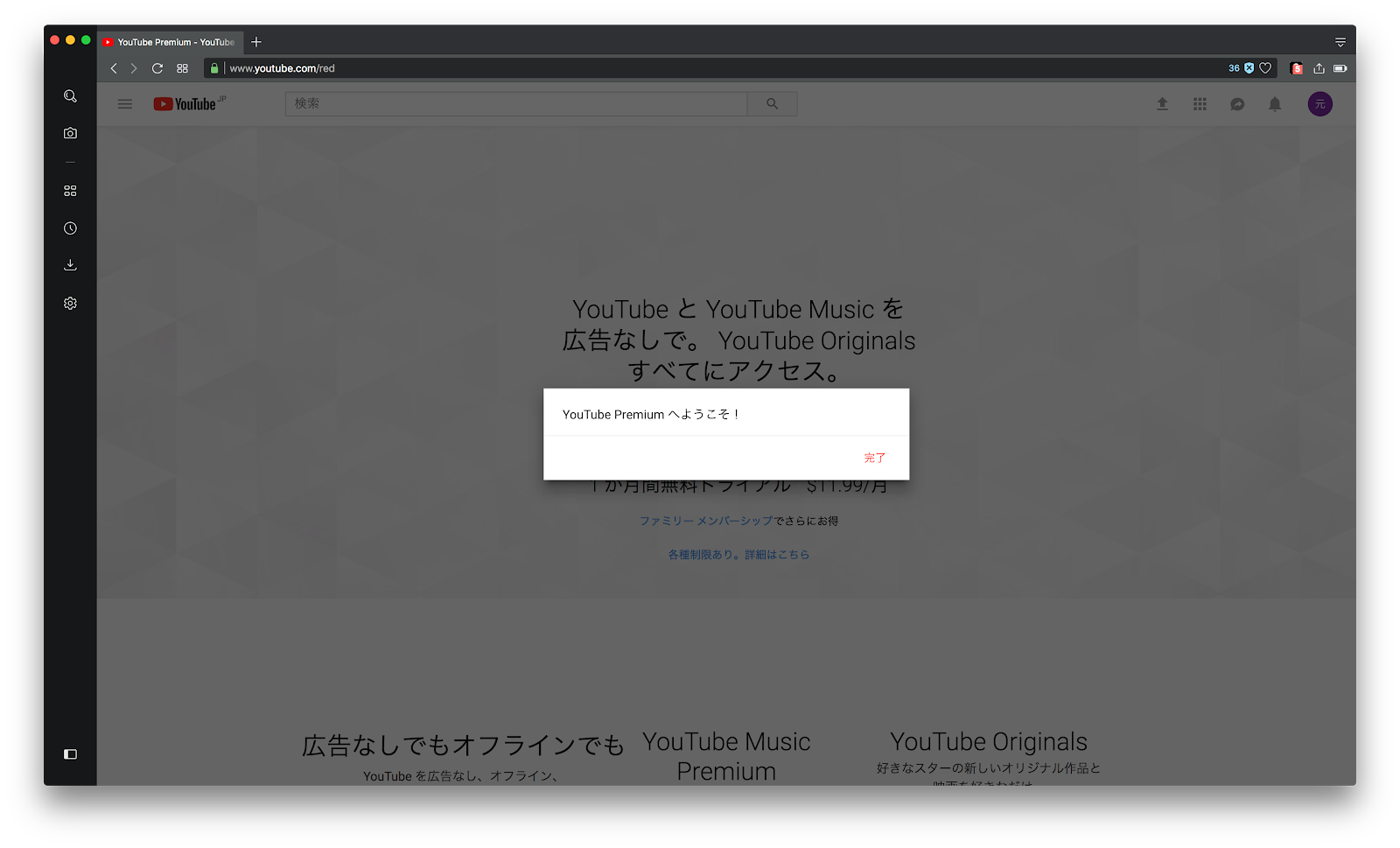
Task: Go forward to the next page
Action: coord(134,68)
